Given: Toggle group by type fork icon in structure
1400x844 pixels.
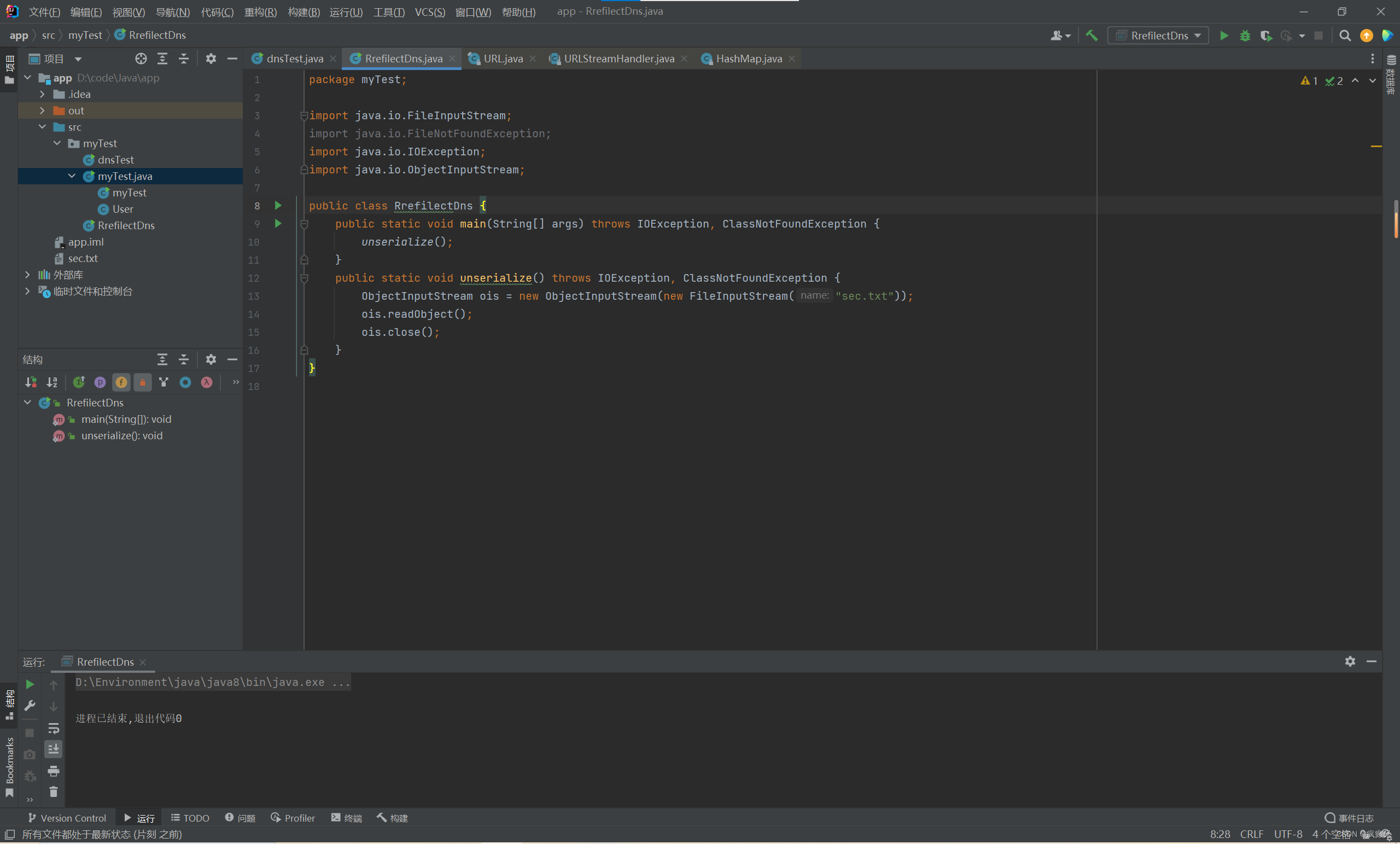Looking at the screenshot, I should (x=164, y=382).
